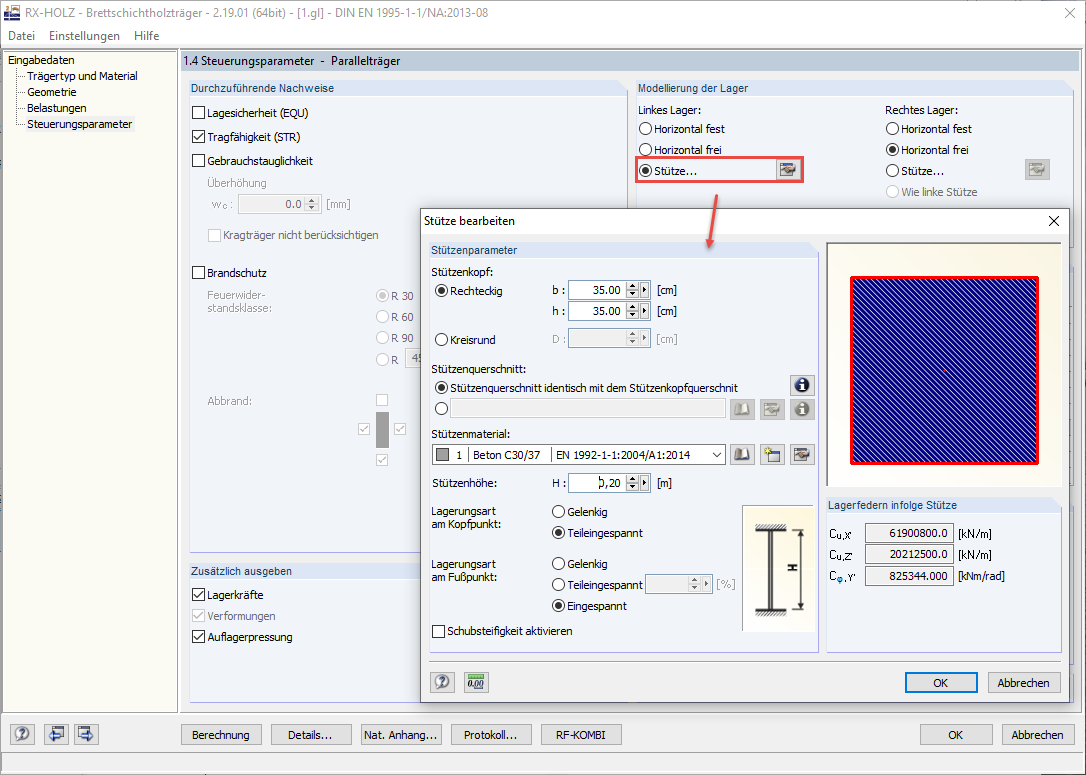1086x775 pixels.
Task: Select Trägertyp und Material tree item
Action: click(82, 76)
